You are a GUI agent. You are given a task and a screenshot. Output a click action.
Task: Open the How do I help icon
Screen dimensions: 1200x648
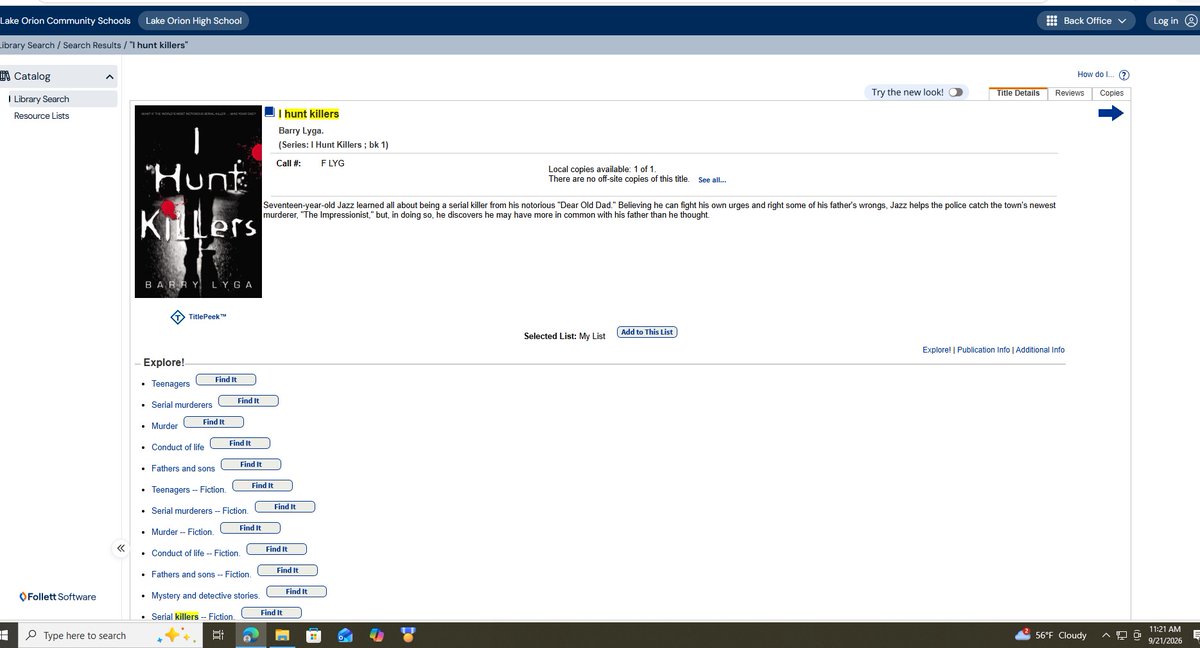click(1124, 75)
